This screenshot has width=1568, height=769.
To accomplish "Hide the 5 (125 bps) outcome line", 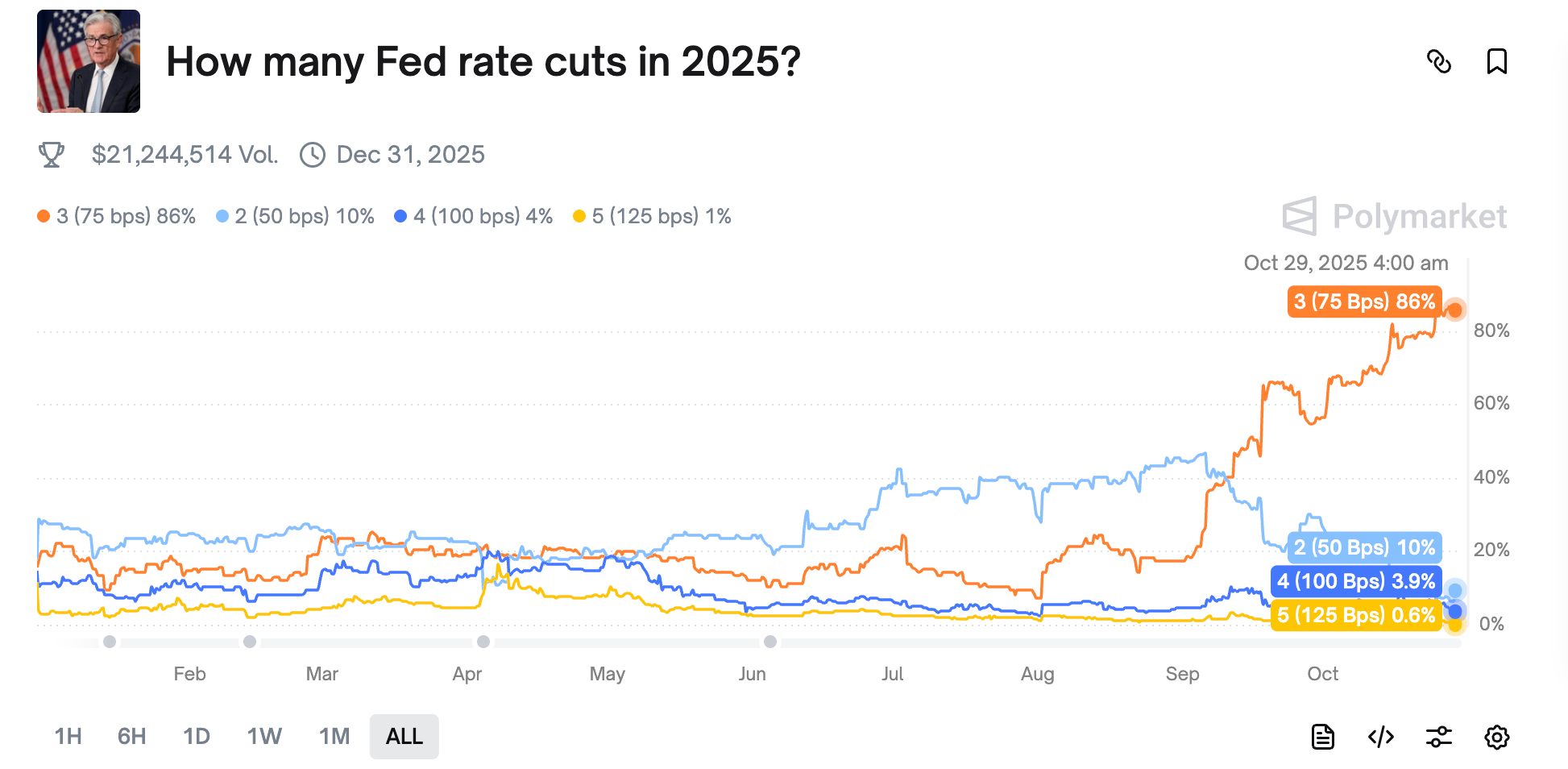I will point(652,216).
